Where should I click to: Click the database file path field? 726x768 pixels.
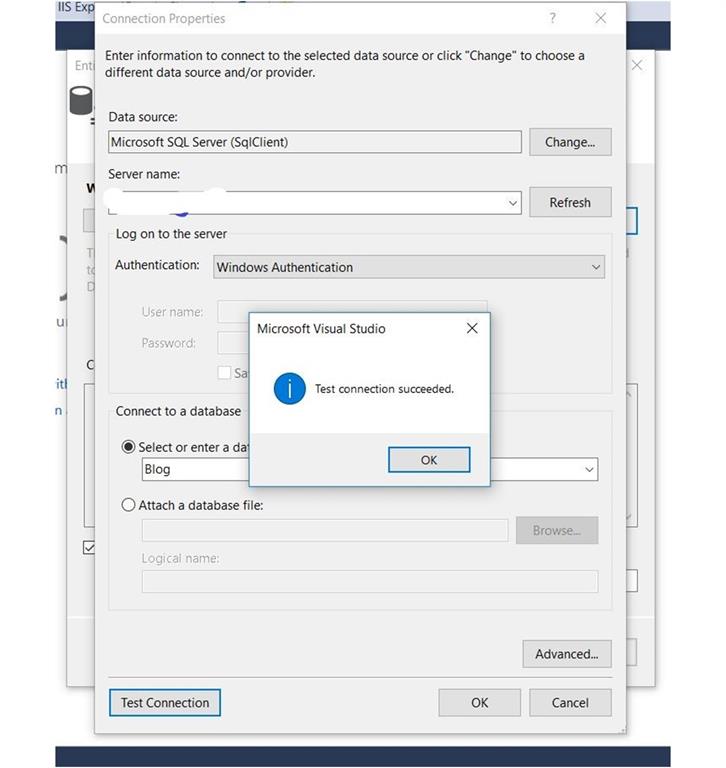325,530
